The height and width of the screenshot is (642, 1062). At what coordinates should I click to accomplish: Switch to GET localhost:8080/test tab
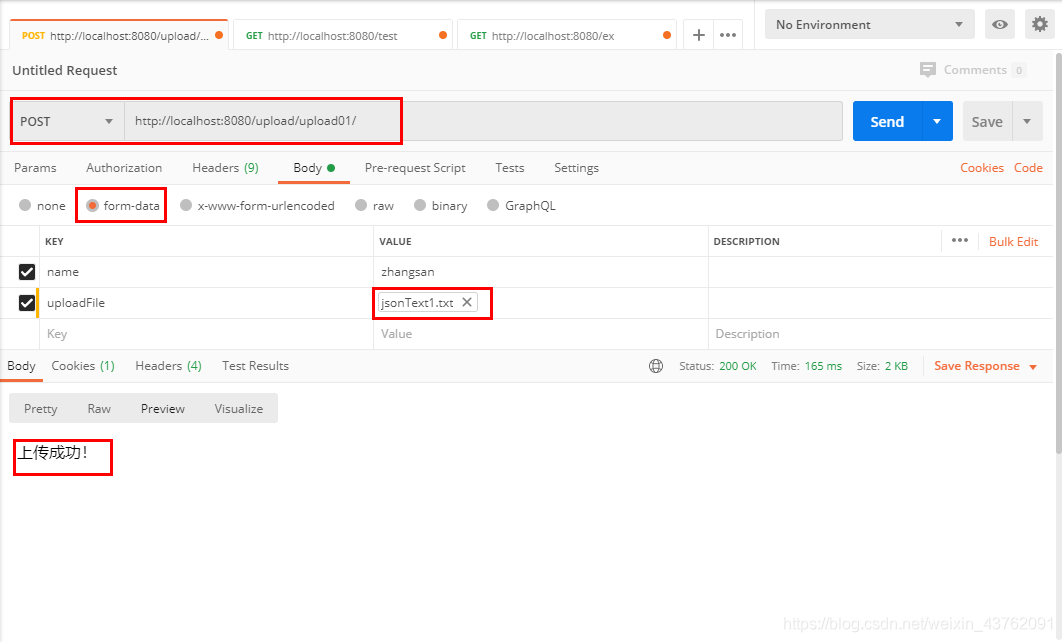tap(342, 35)
